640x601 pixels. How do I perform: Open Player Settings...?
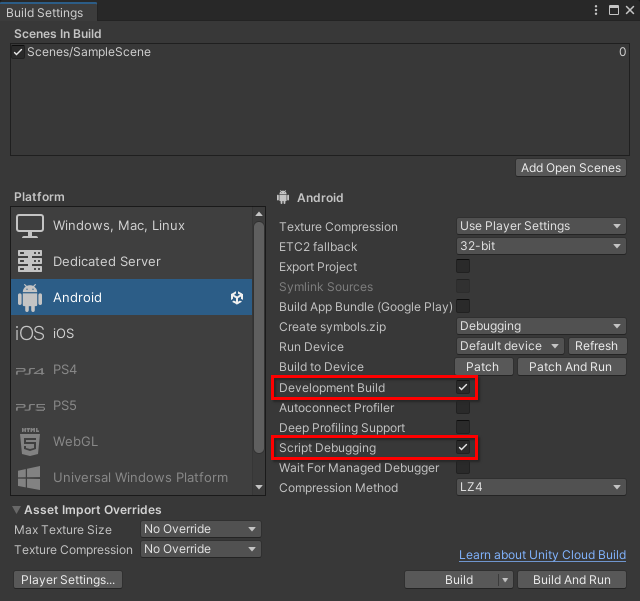click(68, 580)
